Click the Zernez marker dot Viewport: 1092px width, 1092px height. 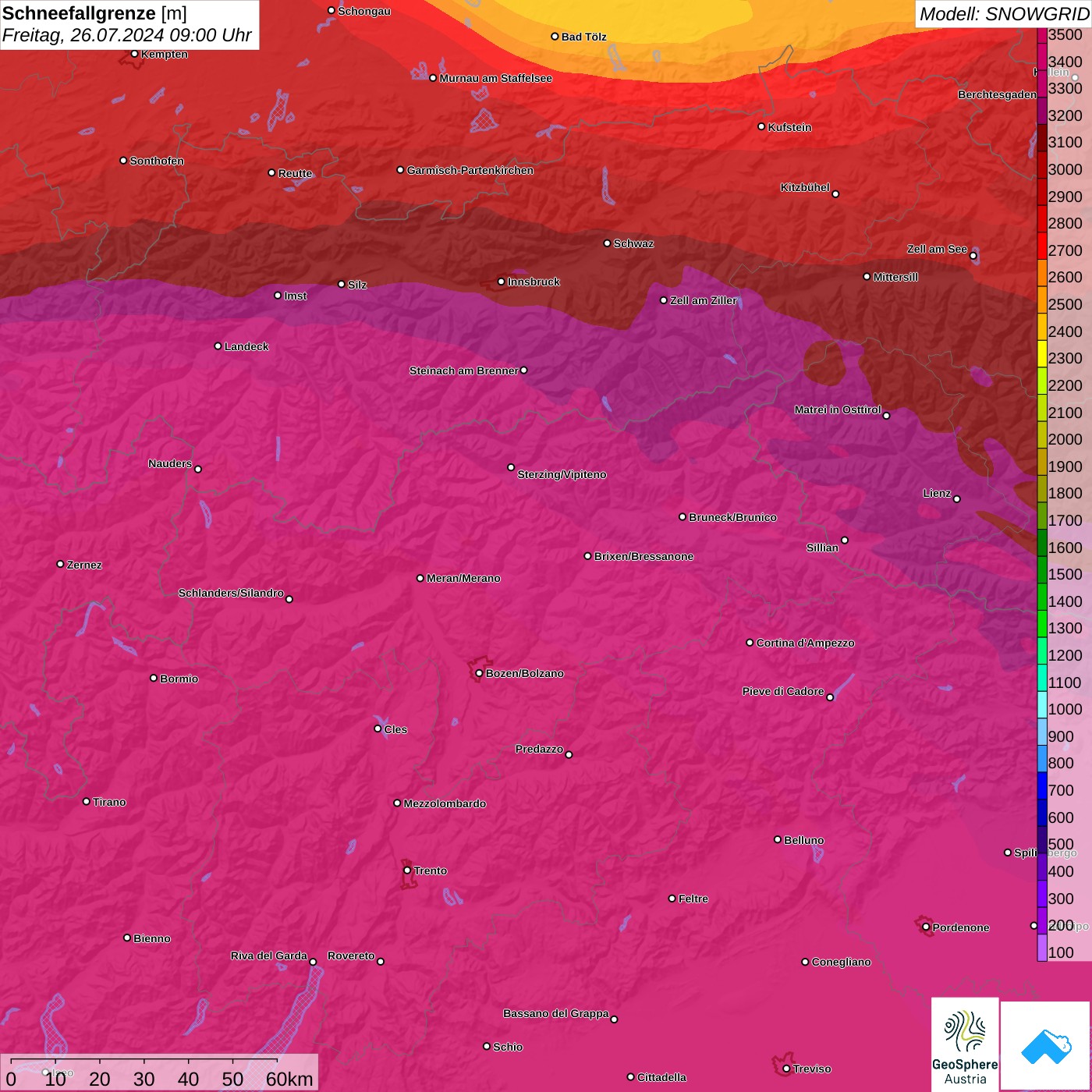[x=60, y=564]
